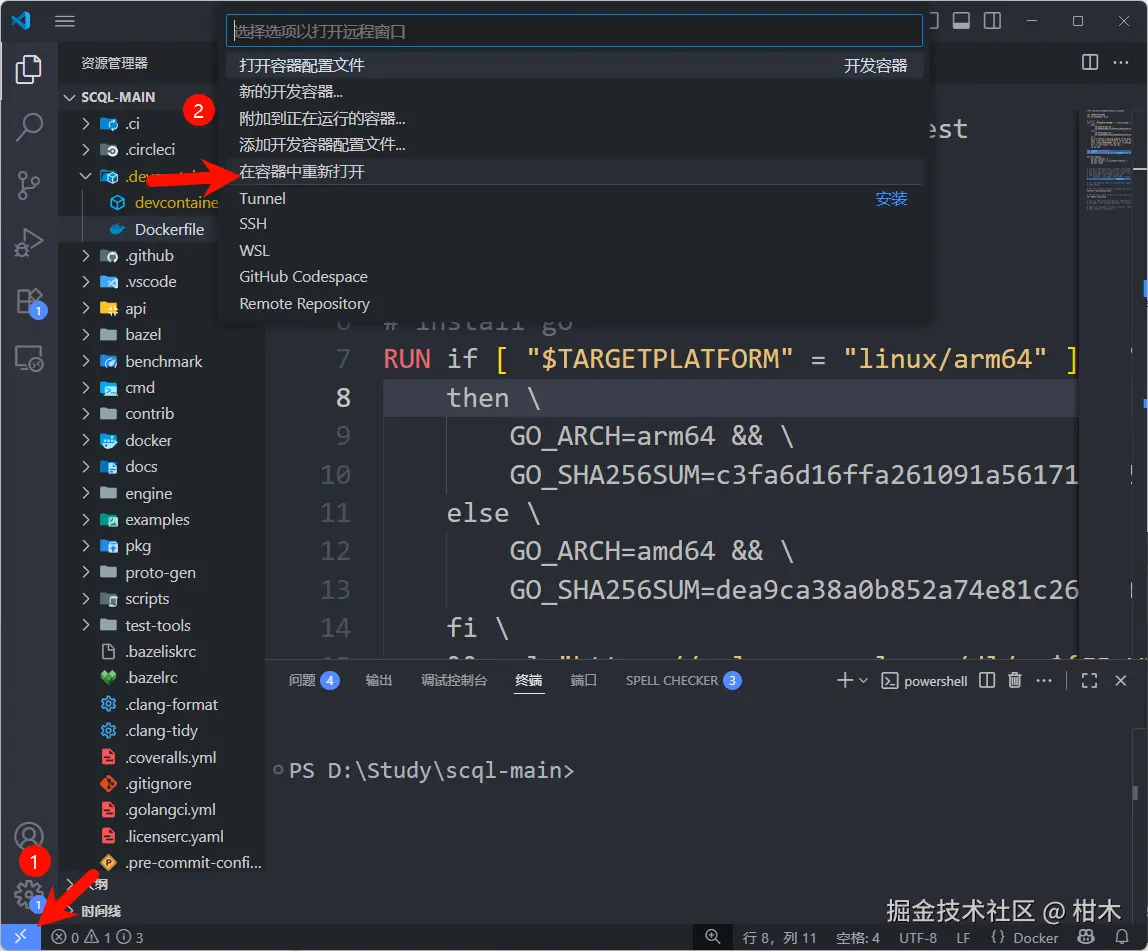The width and height of the screenshot is (1148, 951).
Task: Select the SSH option
Action: (574, 224)
